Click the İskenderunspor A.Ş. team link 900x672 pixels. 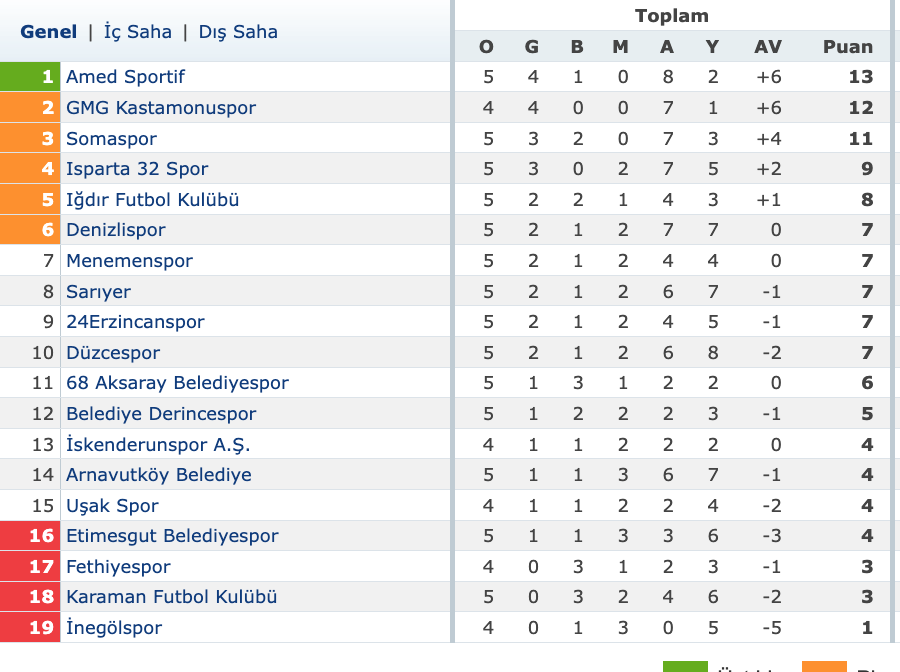tap(158, 445)
